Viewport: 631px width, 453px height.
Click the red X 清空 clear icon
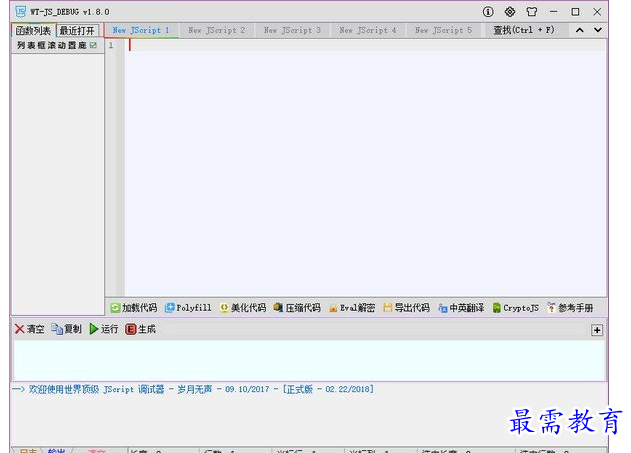coord(19,329)
